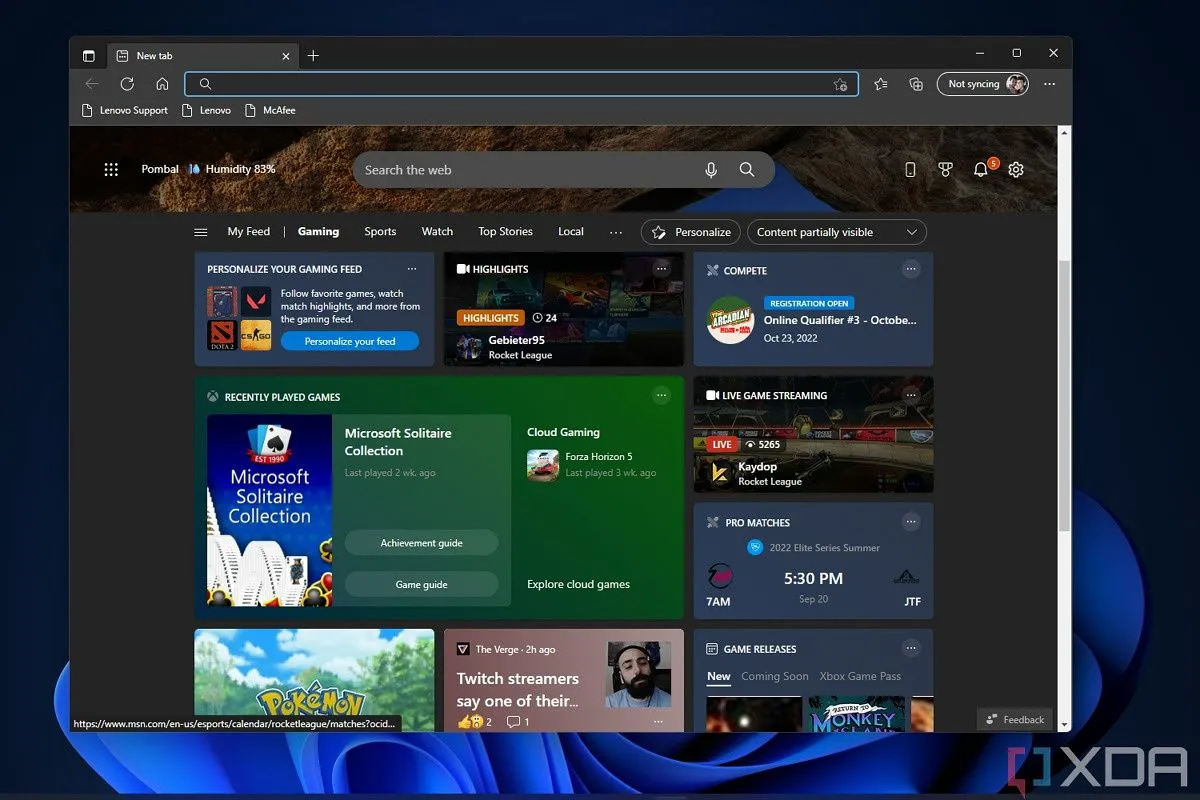The image size is (1200, 800).
Task: Open the Achievement guide
Action: (x=421, y=543)
